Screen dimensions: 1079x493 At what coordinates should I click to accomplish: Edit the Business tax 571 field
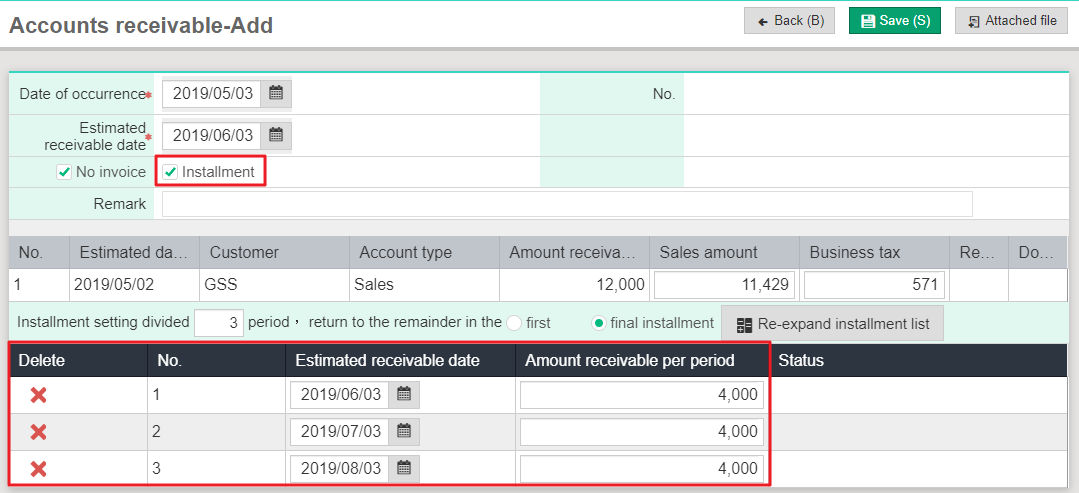pos(873,284)
